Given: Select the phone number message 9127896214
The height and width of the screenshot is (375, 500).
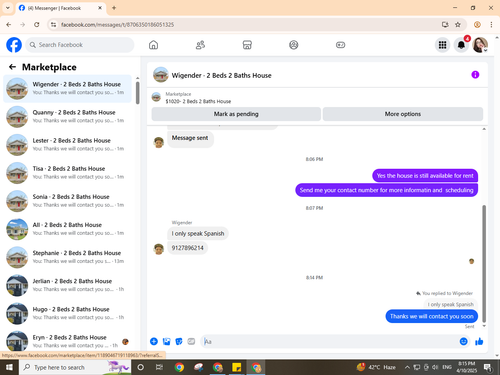Looking at the screenshot, I should point(187,248).
